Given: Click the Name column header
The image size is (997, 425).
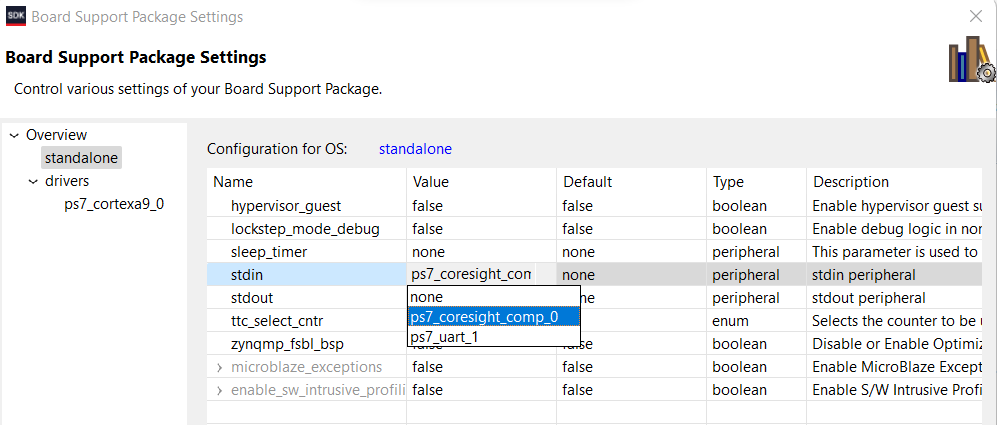Looking at the screenshot, I should pyautogui.click(x=234, y=182).
